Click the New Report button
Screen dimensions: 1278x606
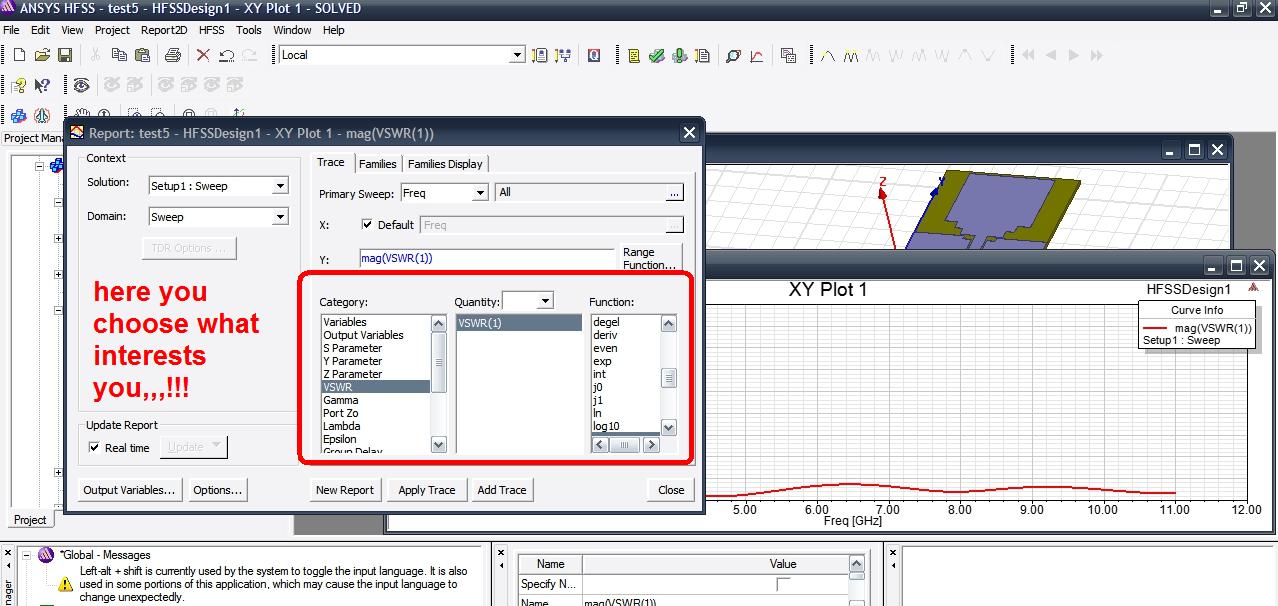tap(344, 490)
